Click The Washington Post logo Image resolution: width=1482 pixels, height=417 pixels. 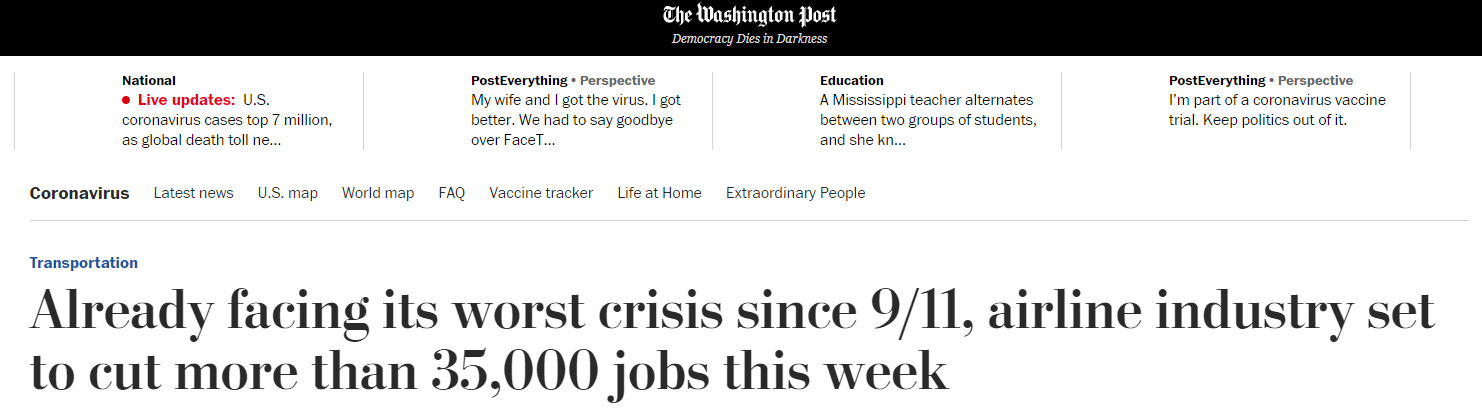point(749,15)
